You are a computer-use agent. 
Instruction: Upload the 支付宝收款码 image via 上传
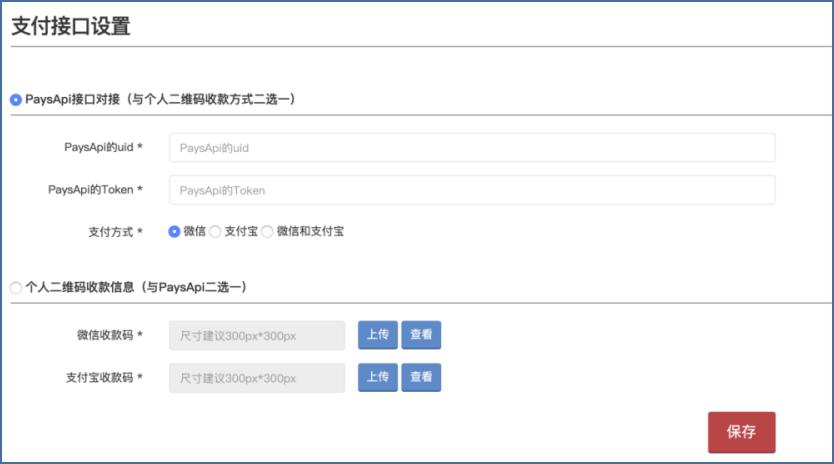coord(378,377)
